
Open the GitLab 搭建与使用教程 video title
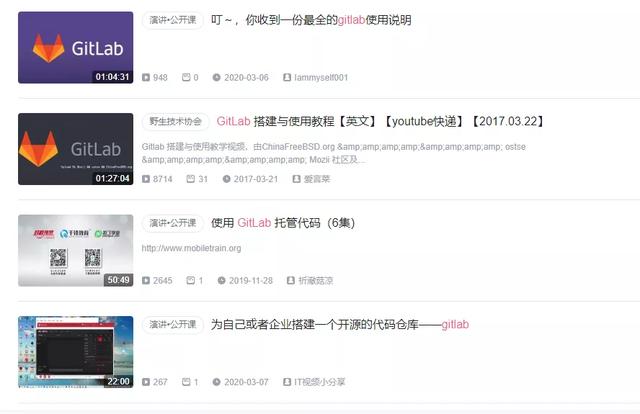click(x=380, y=121)
